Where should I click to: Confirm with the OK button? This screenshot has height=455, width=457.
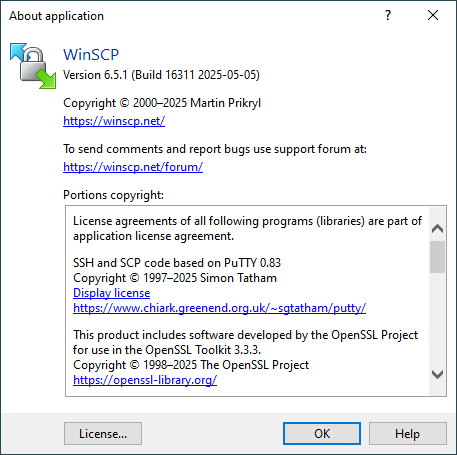tap(322, 434)
